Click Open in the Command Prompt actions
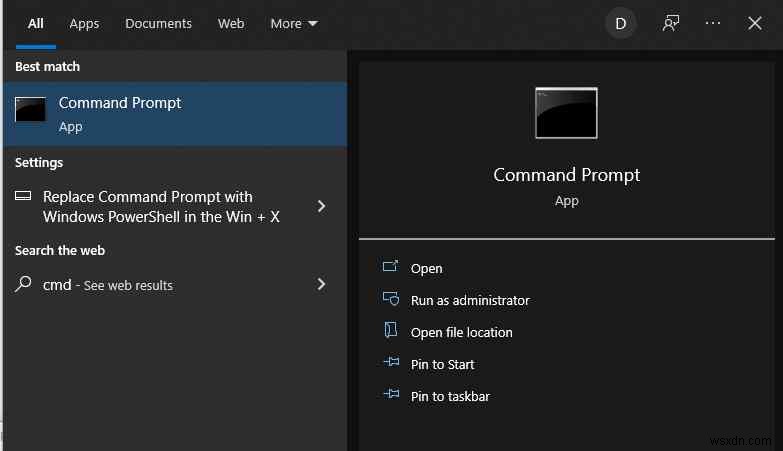This screenshot has height=451, width=783. tap(426, 268)
